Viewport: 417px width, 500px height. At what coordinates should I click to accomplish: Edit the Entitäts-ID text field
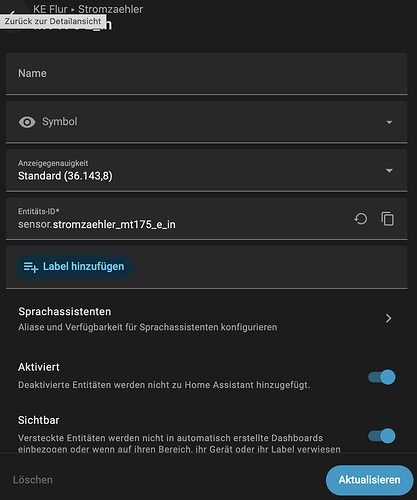pos(180,219)
